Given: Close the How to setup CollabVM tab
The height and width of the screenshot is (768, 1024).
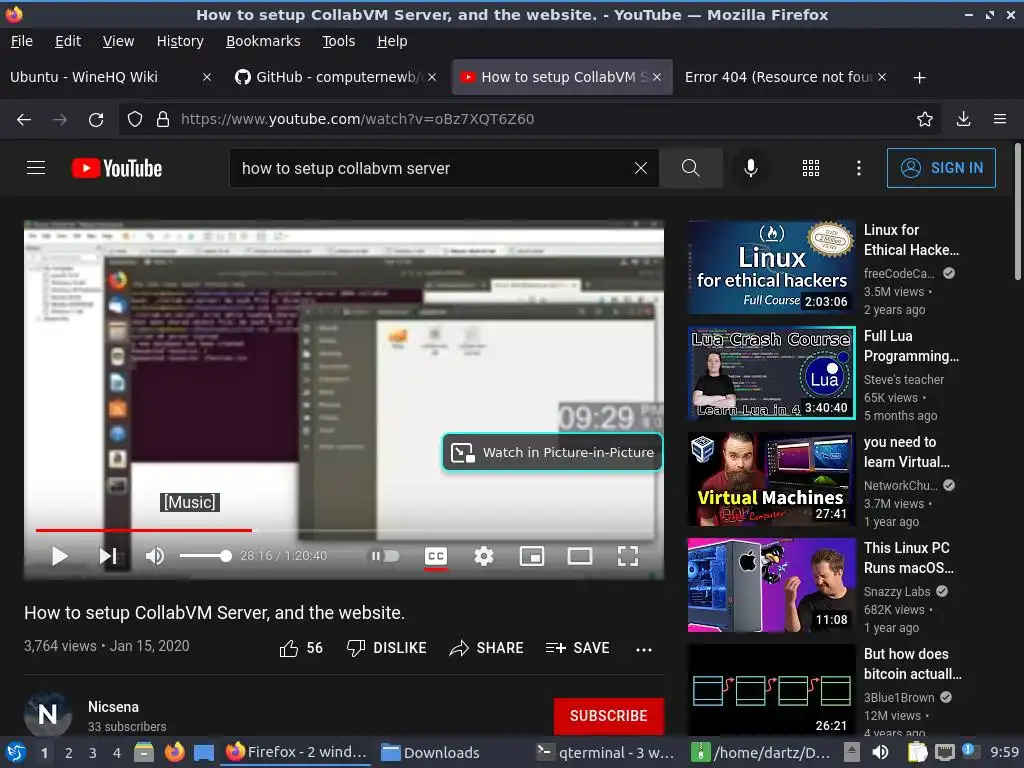Looking at the screenshot, I should point(657,77).
